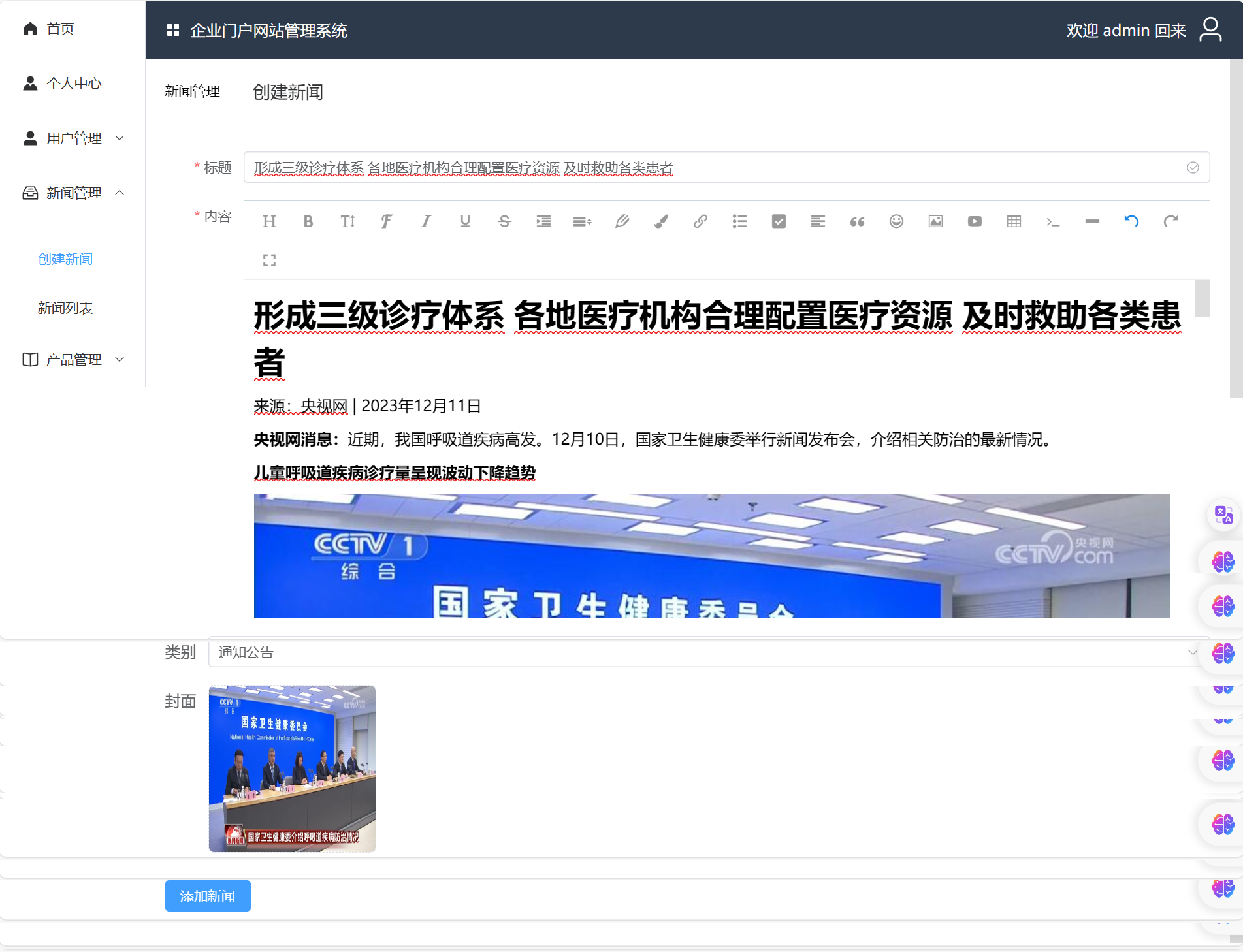Viewport: 1243px width, 952px height.
Task: Go to 首页 in the sidebar
Action: pyautogui.click(x=60, y=29)
